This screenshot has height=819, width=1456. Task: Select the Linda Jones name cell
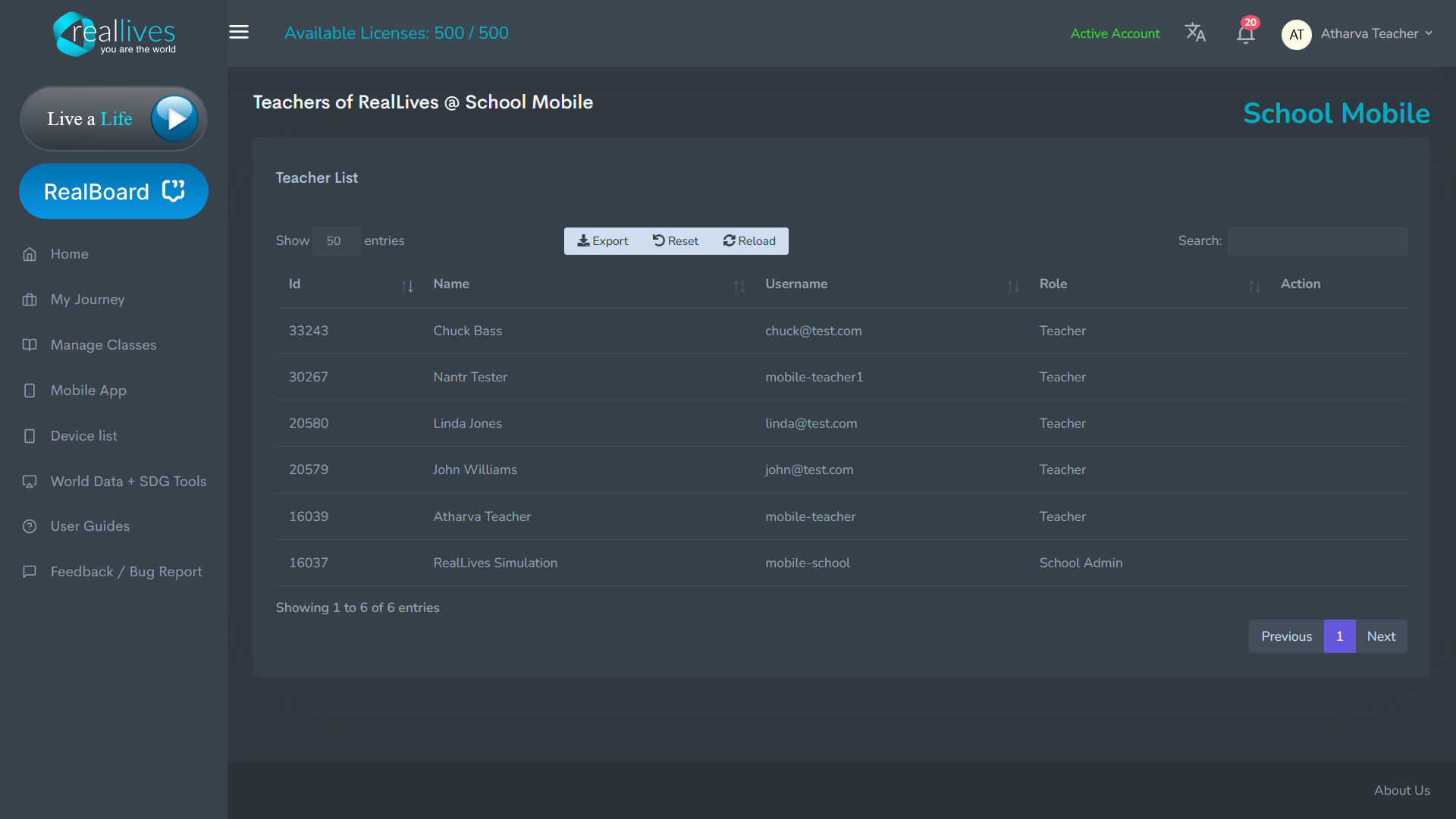468,424
